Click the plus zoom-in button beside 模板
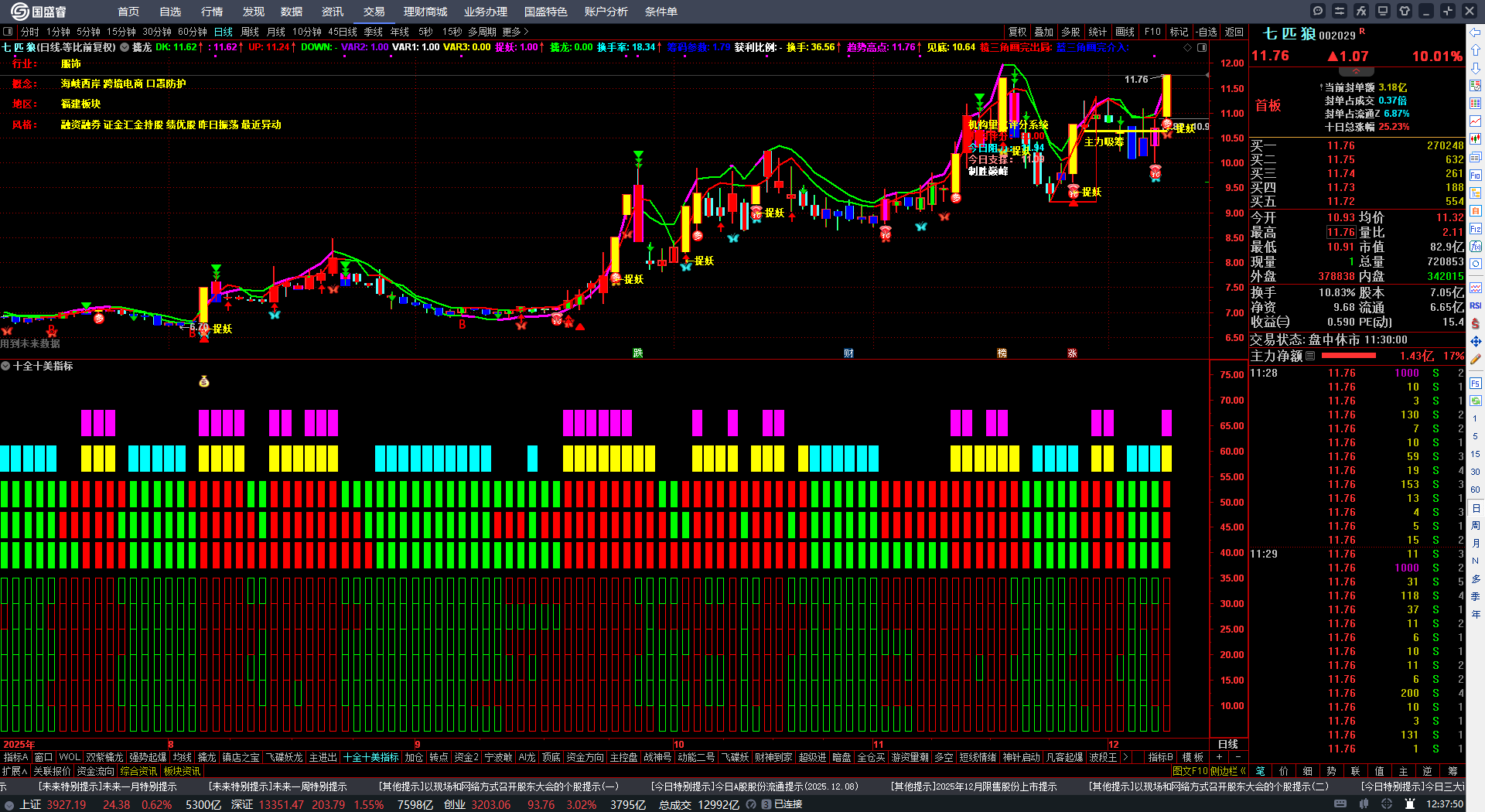 coord(1220,757)
